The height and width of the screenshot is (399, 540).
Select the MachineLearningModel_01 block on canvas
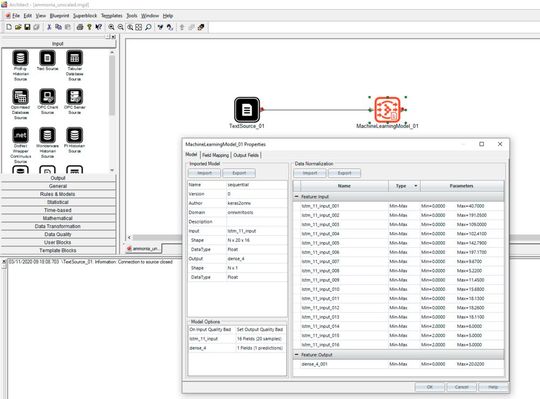click(387, 110)
